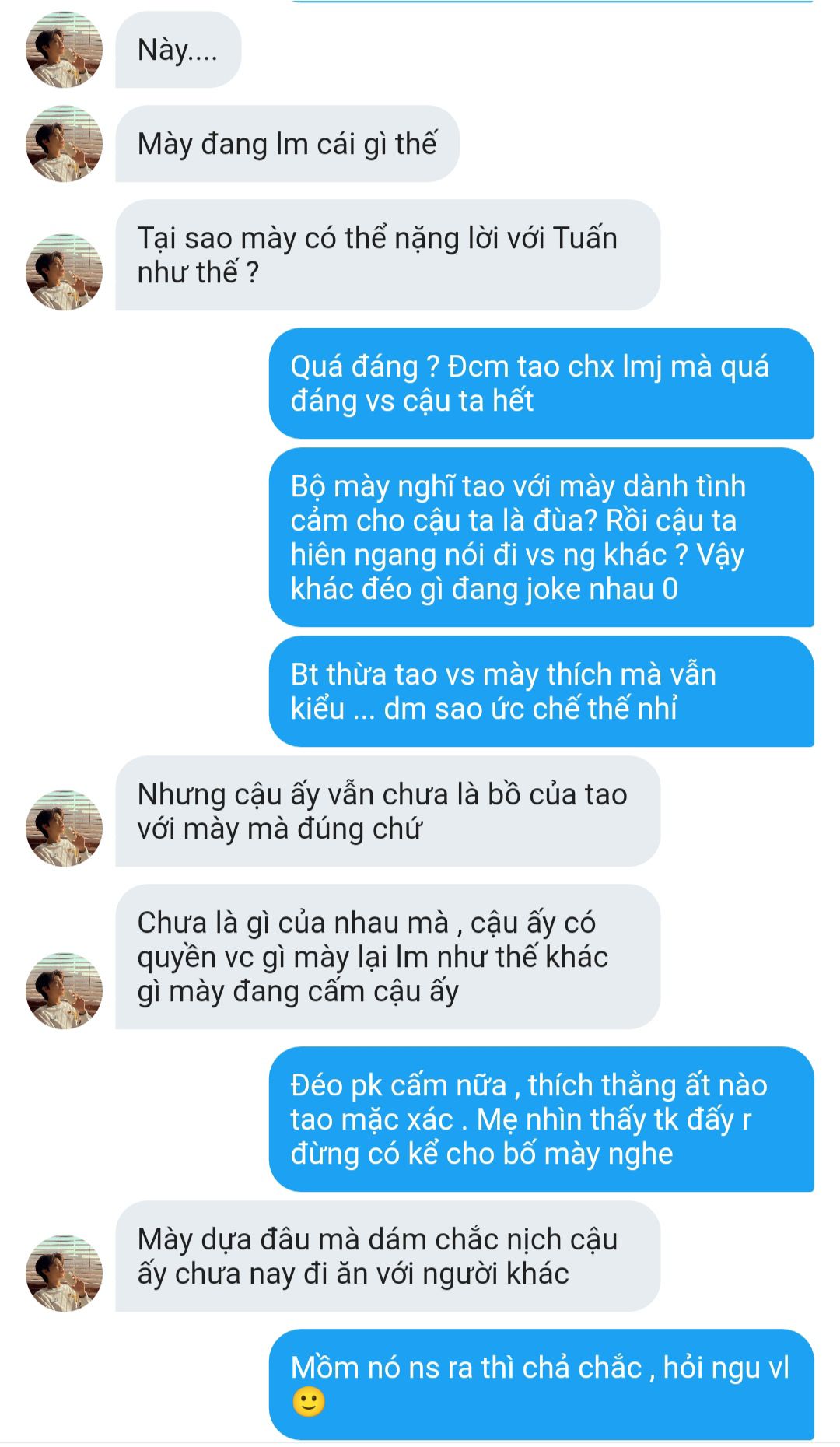Tap the avatar next to "Nhưng cậu ấy vẫn chưa là bồ"

(x=64, y=829)
